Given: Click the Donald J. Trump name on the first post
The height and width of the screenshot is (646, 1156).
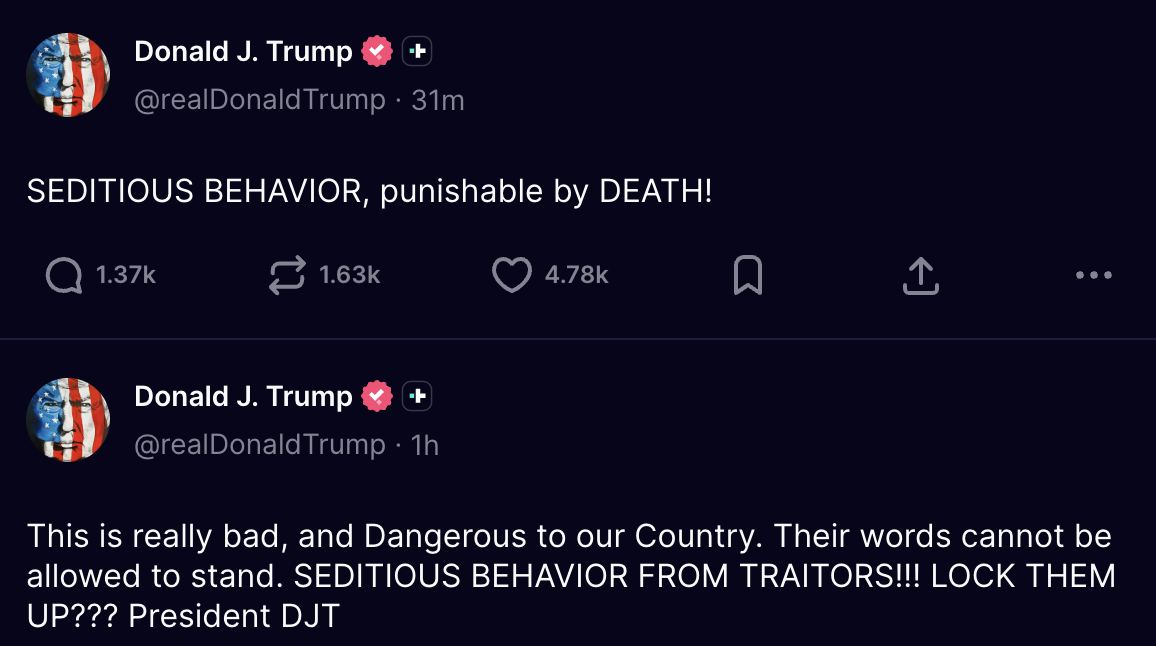Looking at the screenshot, I should pos(243,51).
